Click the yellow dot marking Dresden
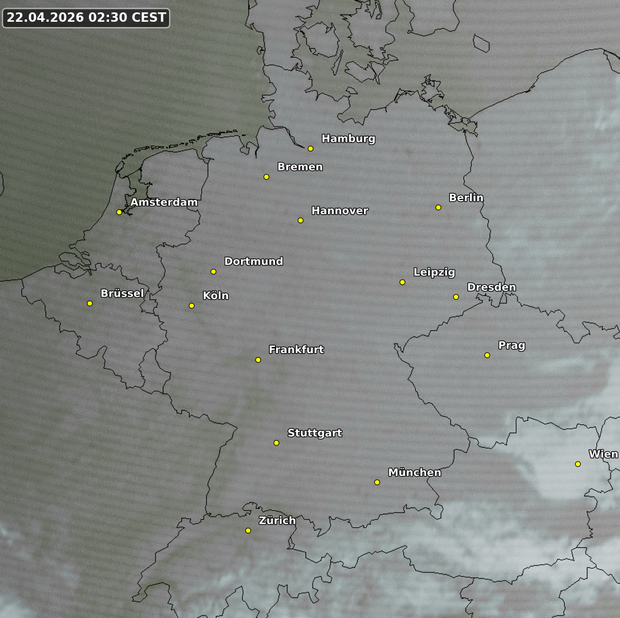 tap(456, 297)
